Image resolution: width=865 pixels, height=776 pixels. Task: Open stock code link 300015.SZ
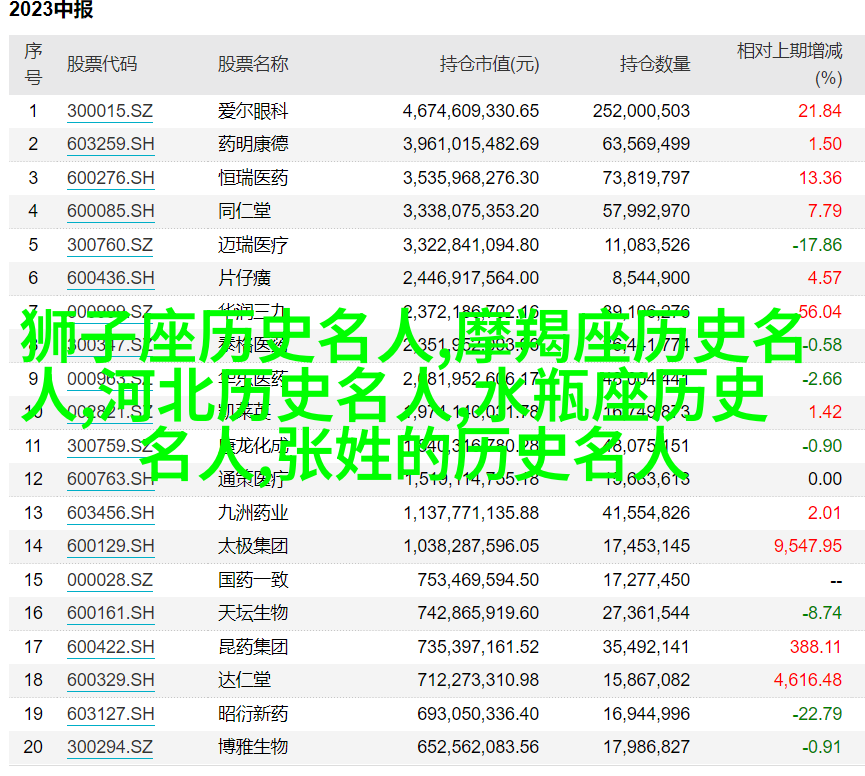coord(110,111)
